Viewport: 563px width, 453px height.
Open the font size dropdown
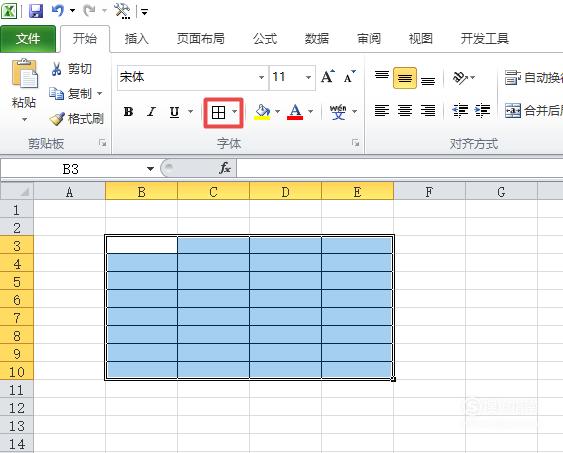308,77
